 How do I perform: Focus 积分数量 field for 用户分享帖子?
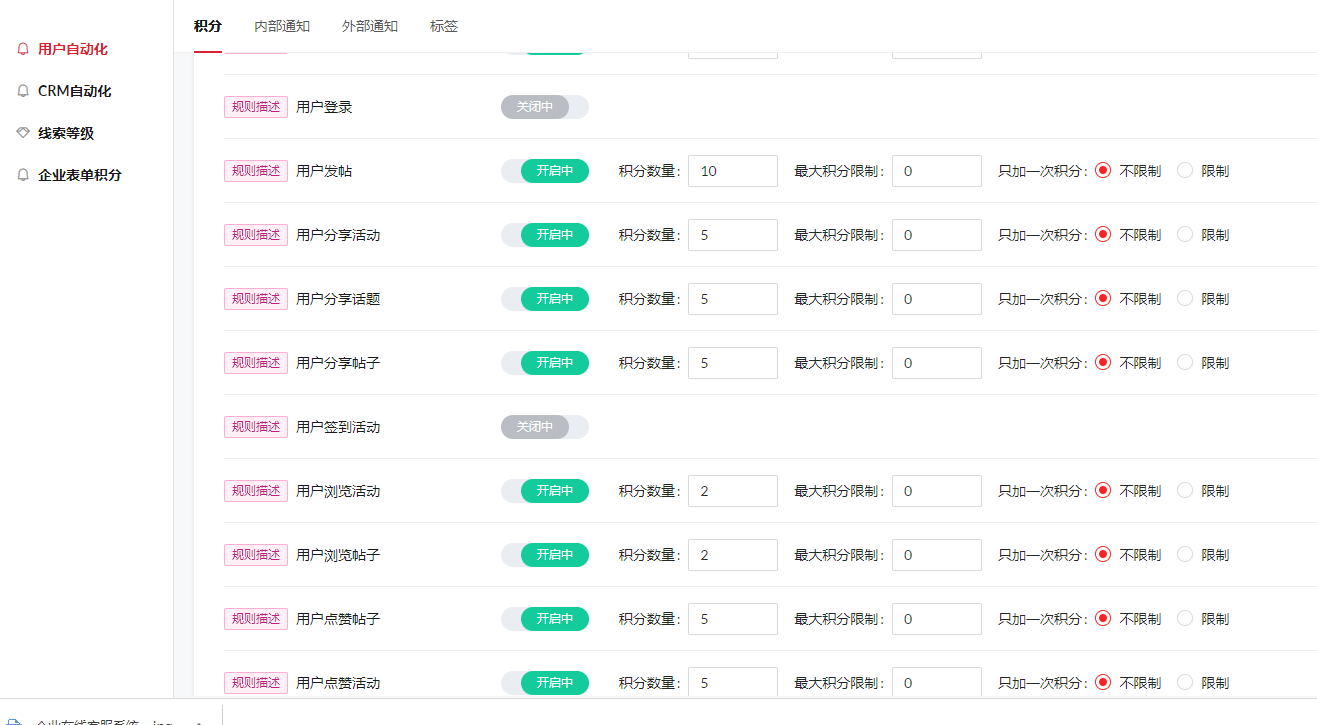coord(733,363)
